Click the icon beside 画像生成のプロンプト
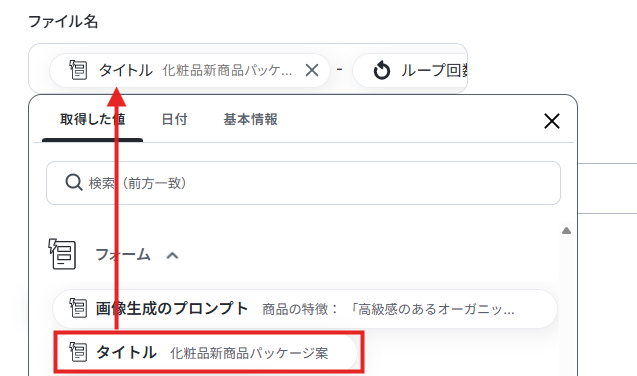Viewport: 637px width, 376px height. tap(78, 308)
